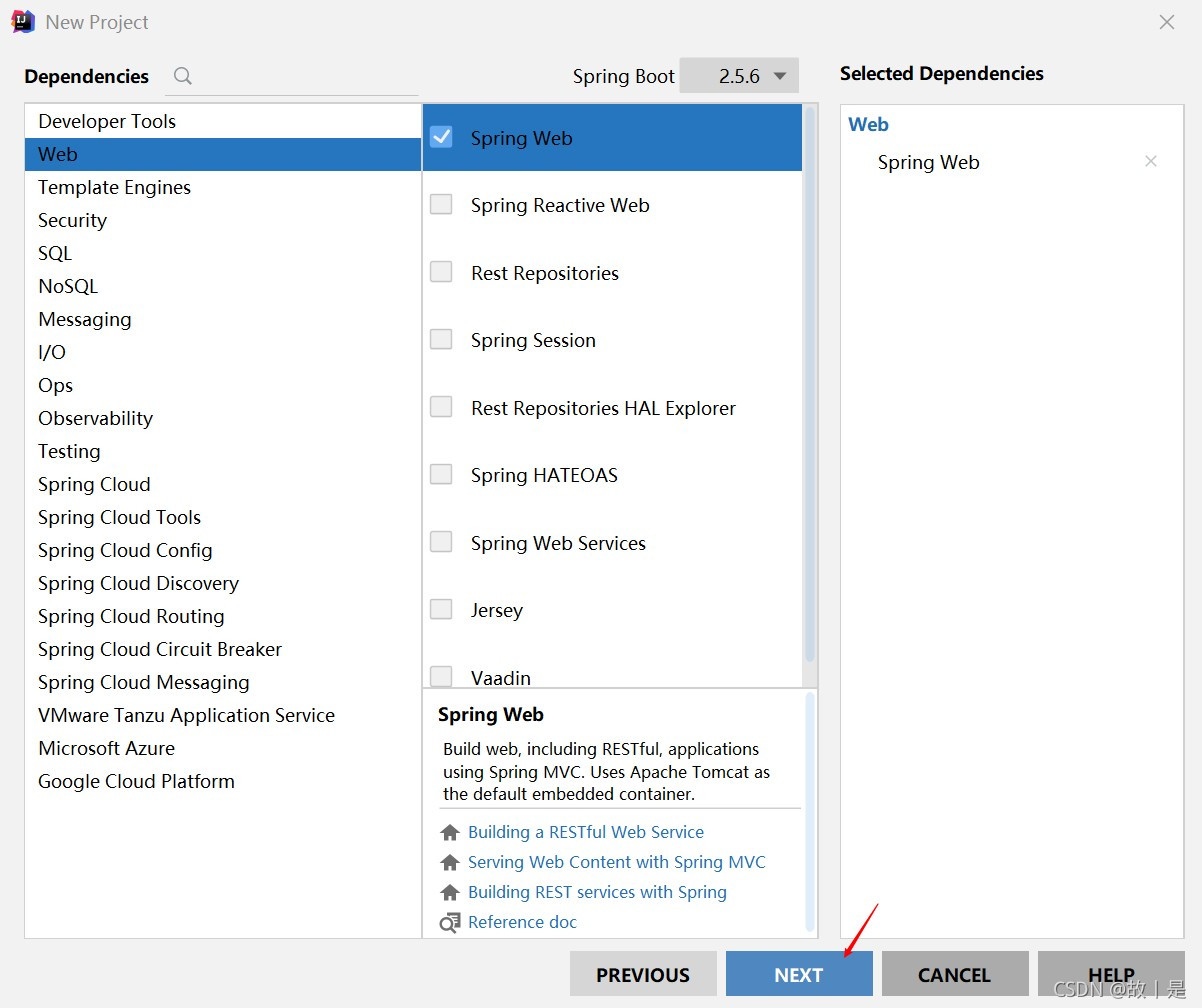Select the Messaging category
The image size is (1202, 1008).
(x=222, y=319)
